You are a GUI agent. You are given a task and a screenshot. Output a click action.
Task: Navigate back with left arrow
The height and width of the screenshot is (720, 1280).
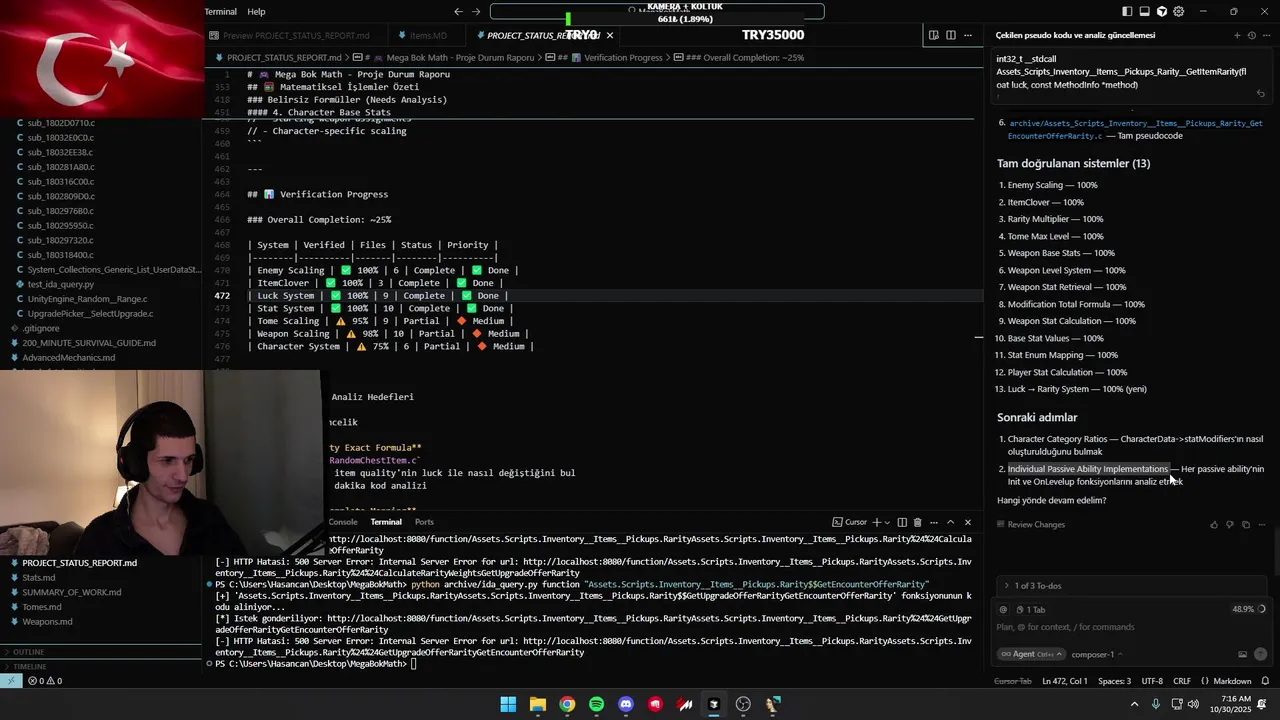458,12
